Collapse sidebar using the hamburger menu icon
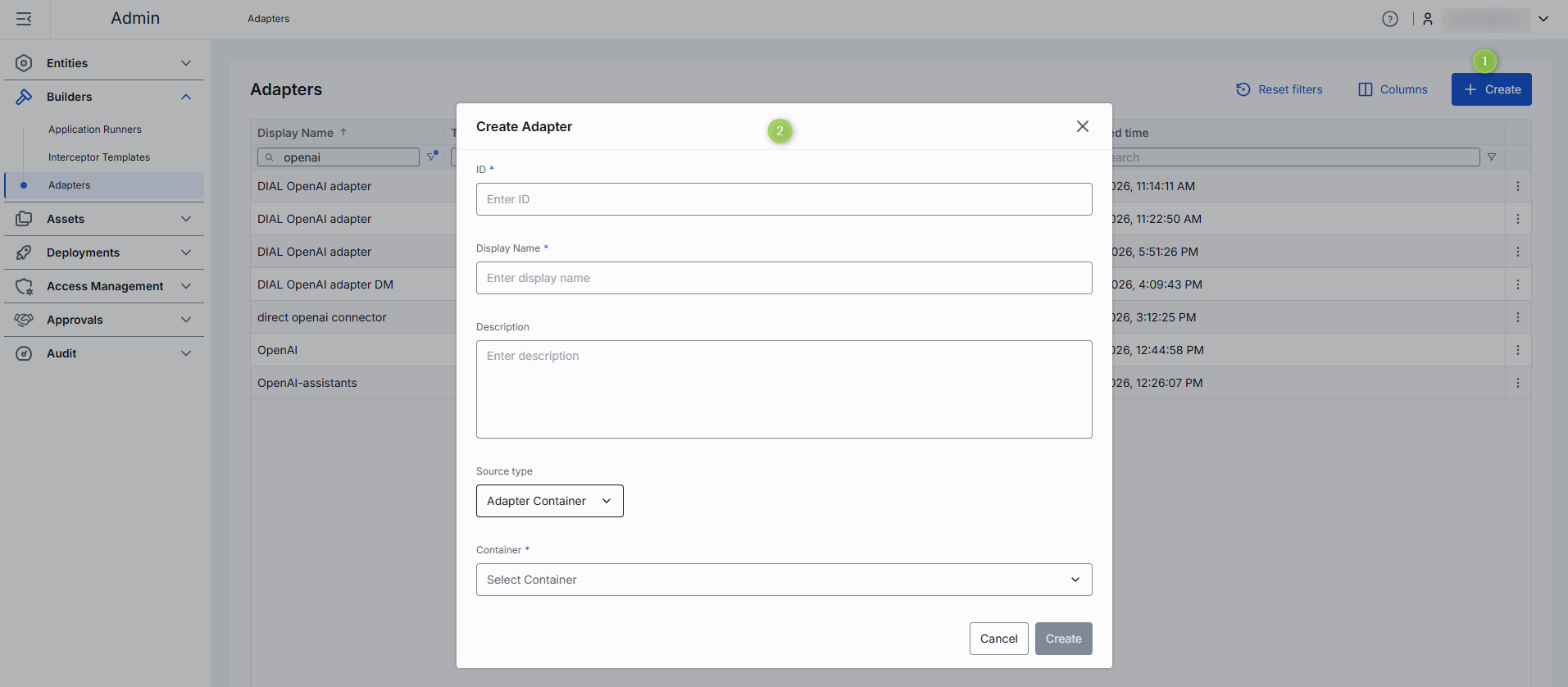 pyautogui.click(x=24, y=19)
